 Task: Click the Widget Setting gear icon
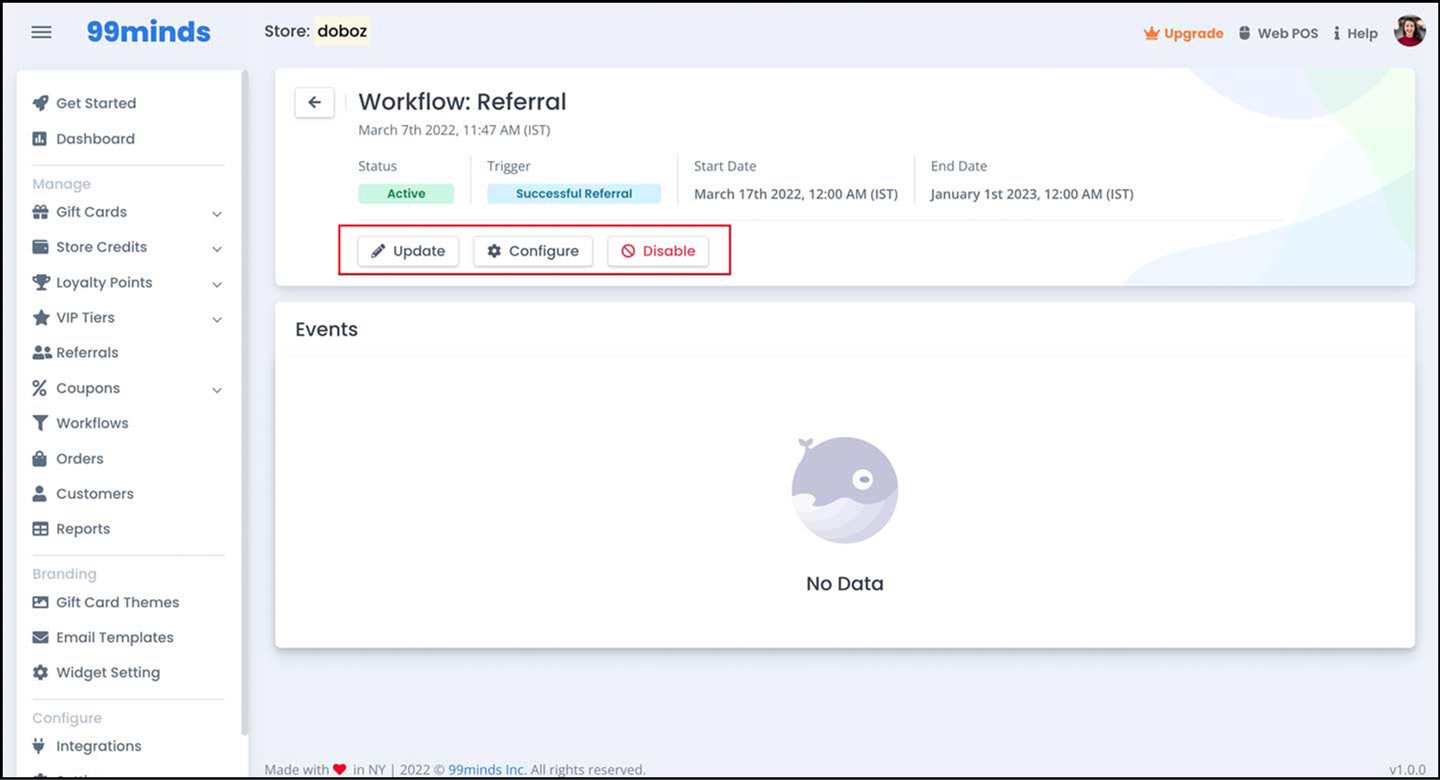(40, 673)
